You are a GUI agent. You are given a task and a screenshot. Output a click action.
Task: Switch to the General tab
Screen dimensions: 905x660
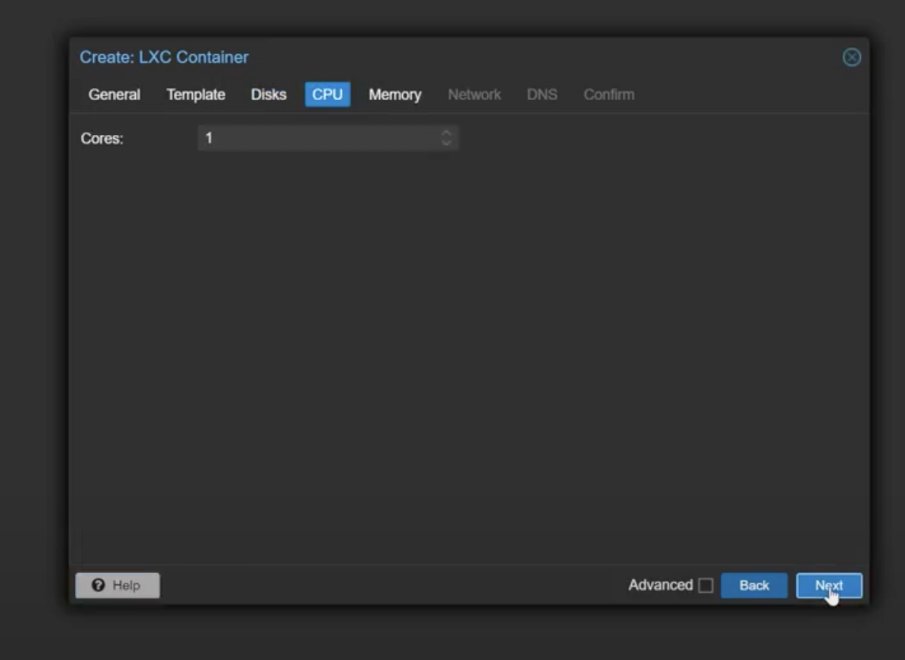point(114,95)
